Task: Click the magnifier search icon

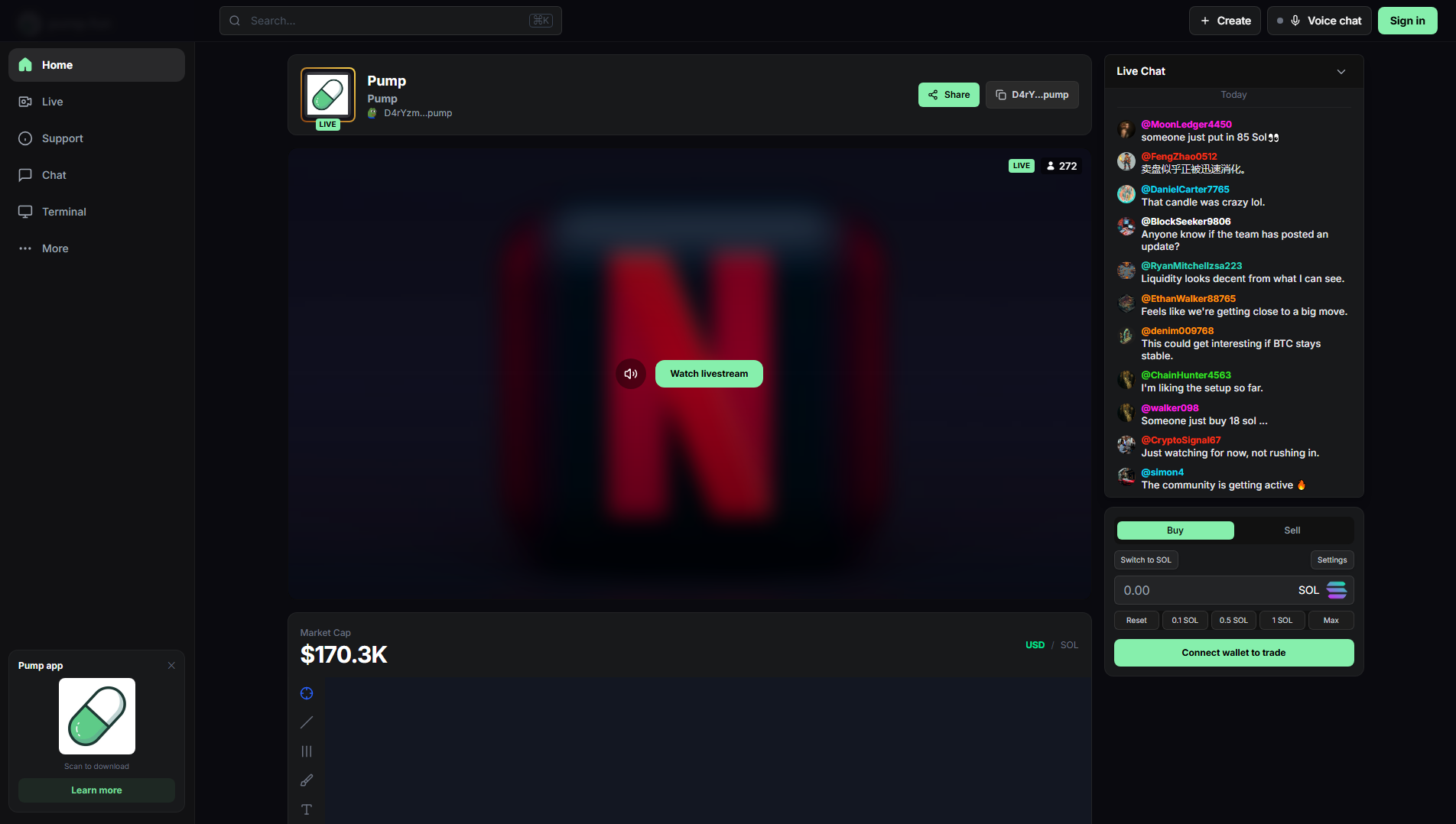Action: [x=235, y=21]
